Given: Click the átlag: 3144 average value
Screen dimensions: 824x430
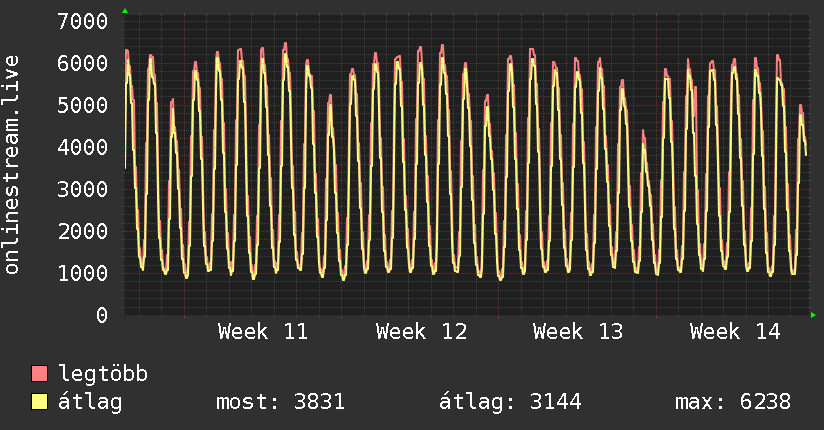Looking at the screenshot, I should click(x=510, y=402).
